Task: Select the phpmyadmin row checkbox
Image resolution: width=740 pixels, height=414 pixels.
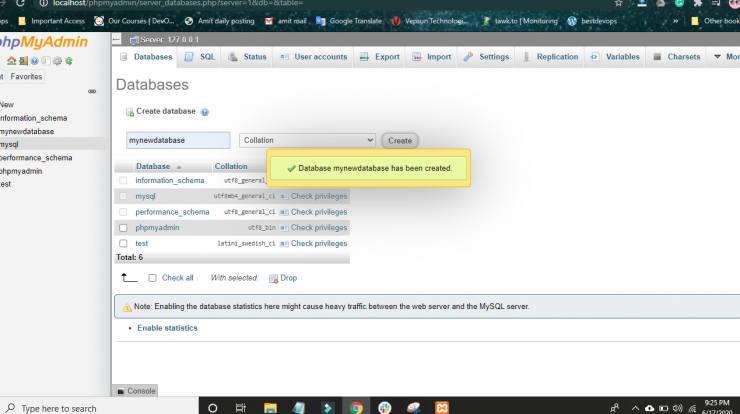Action: tap(123, 228)
